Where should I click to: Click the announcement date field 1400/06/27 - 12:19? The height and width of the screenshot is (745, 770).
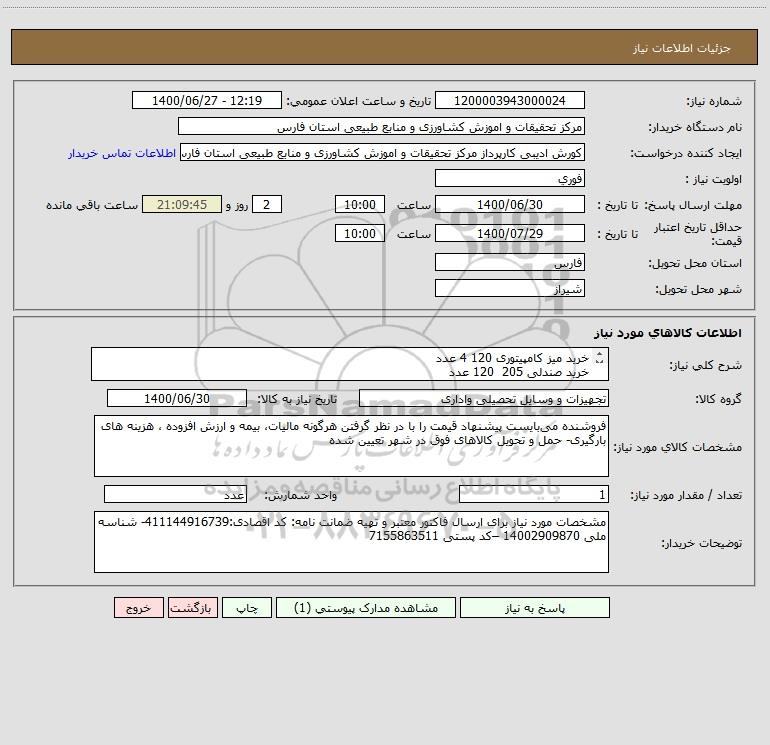point(207,100)
